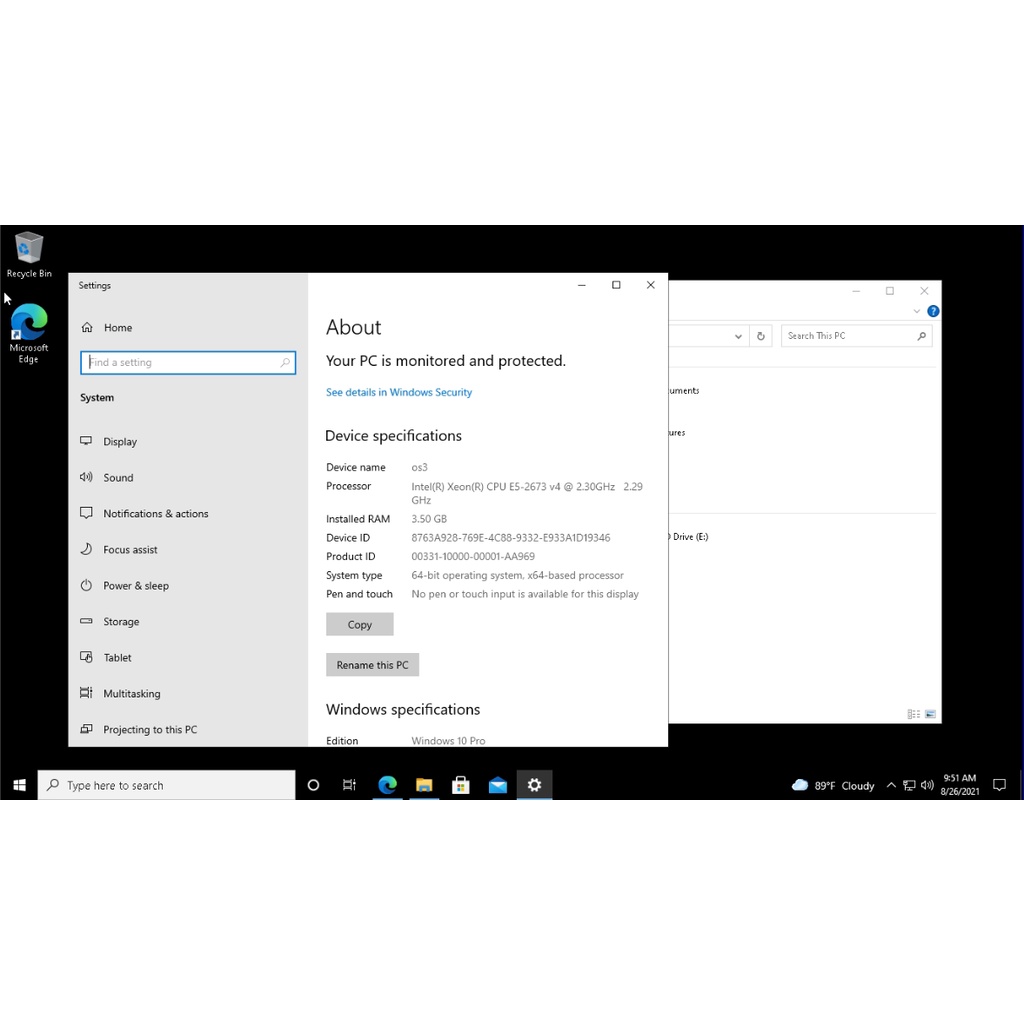
Task: Open the 89°F Cloudy weather widget
Action: 833,786
